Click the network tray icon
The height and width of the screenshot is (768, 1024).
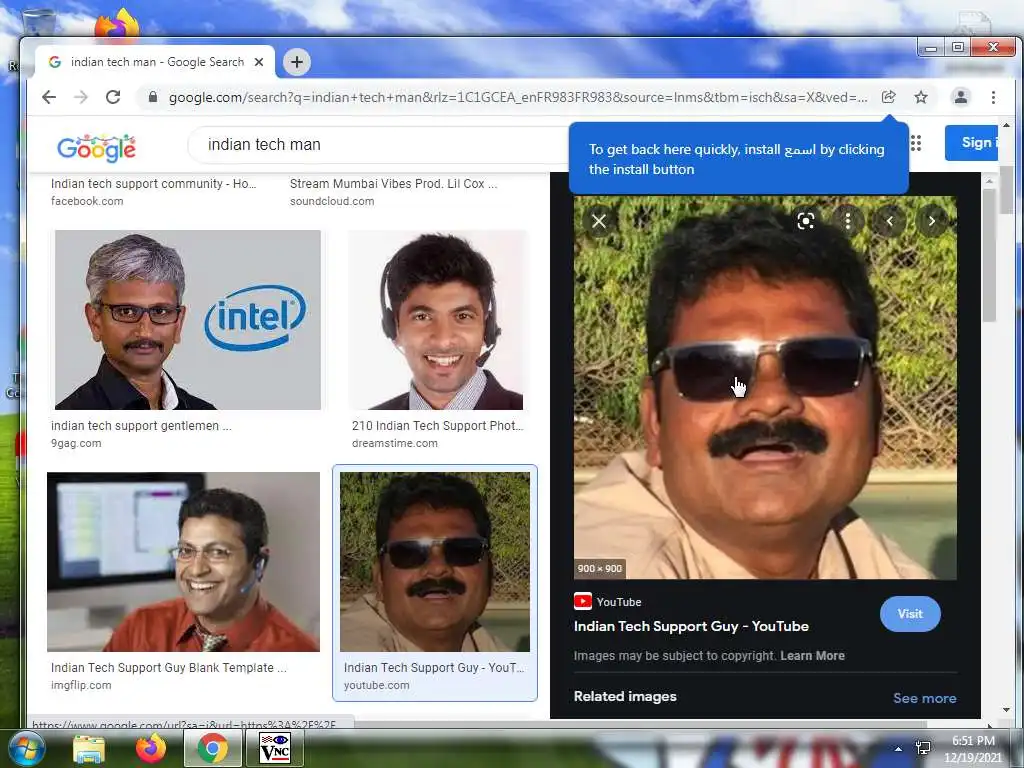tap(923, 748)
